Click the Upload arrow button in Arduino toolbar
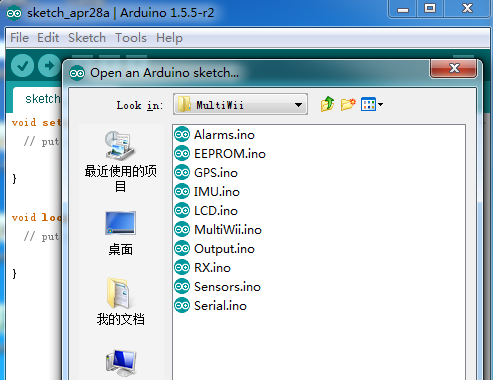 (49, 65)
